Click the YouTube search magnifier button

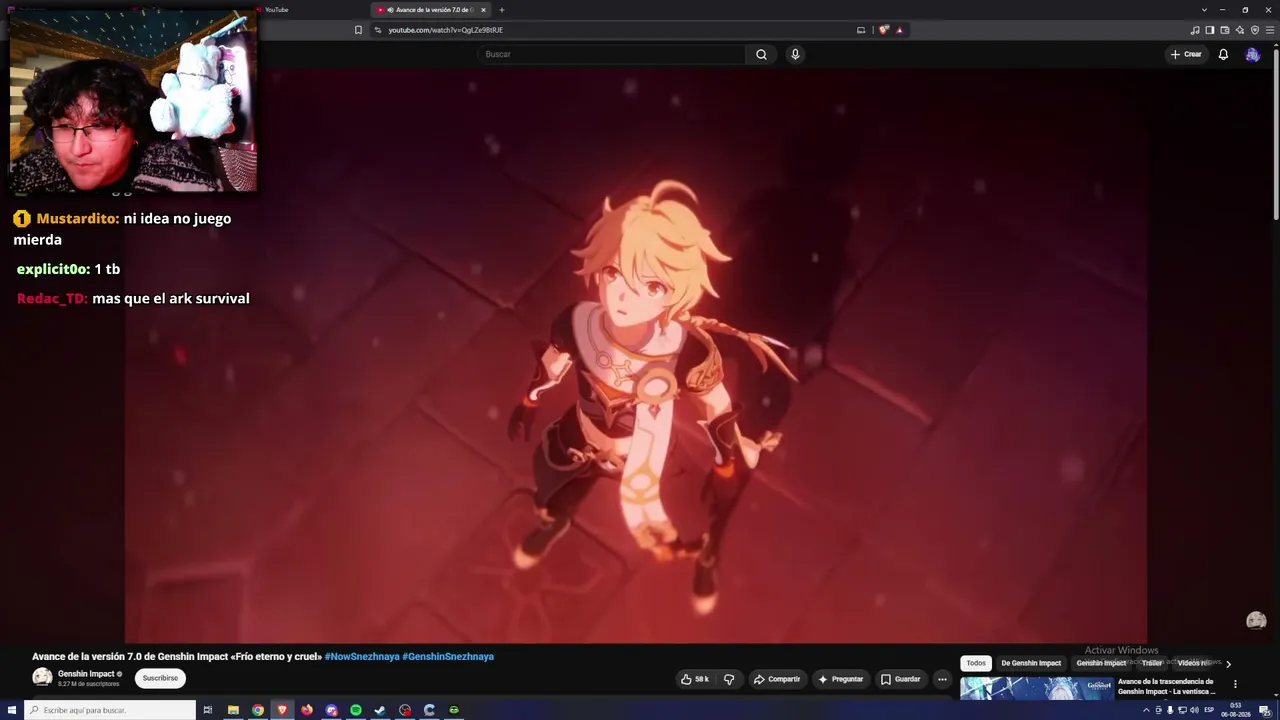coord(761,54)
